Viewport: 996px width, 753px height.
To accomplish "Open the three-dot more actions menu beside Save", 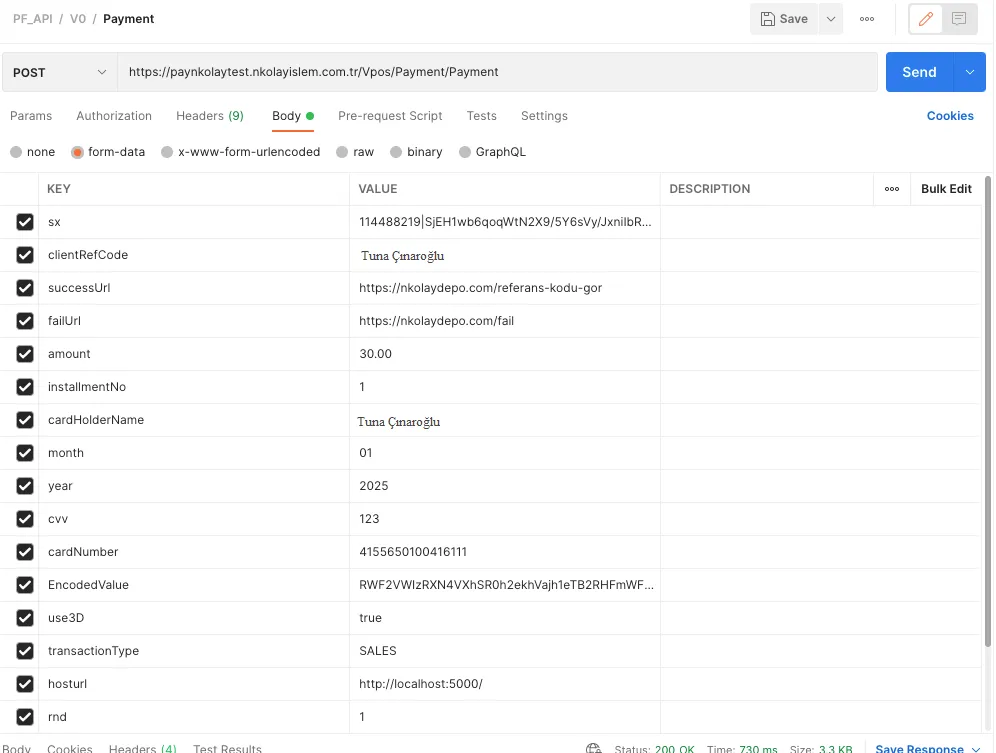I will point(867,19).
